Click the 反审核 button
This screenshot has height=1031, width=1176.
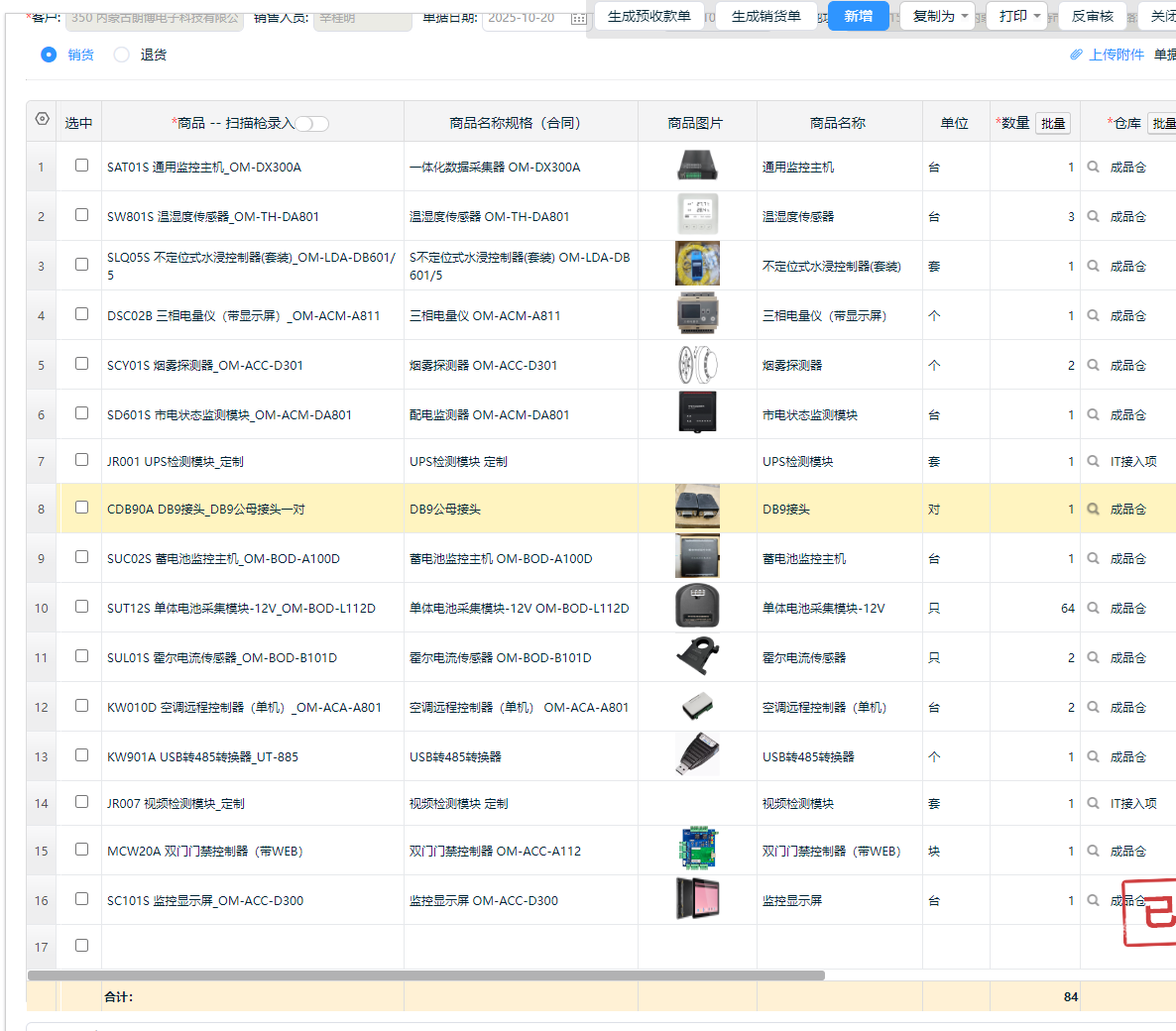click(x=1092, y=16)
